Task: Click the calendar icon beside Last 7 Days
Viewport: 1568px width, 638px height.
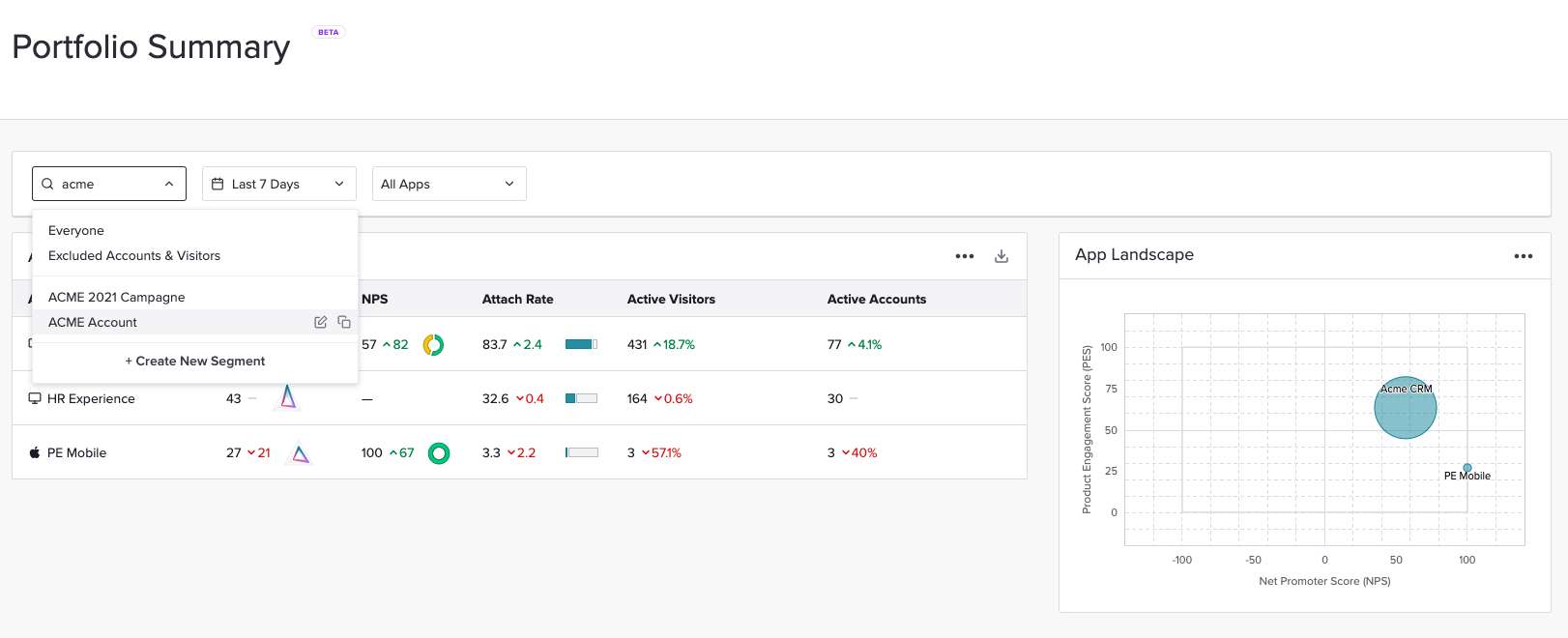Action: pyautogui.click(x=218, y=184)
